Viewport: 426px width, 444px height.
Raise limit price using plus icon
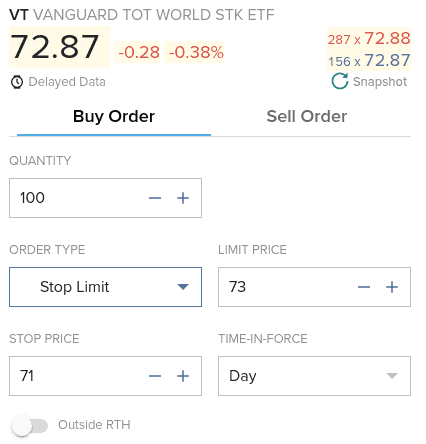point(392,287)
